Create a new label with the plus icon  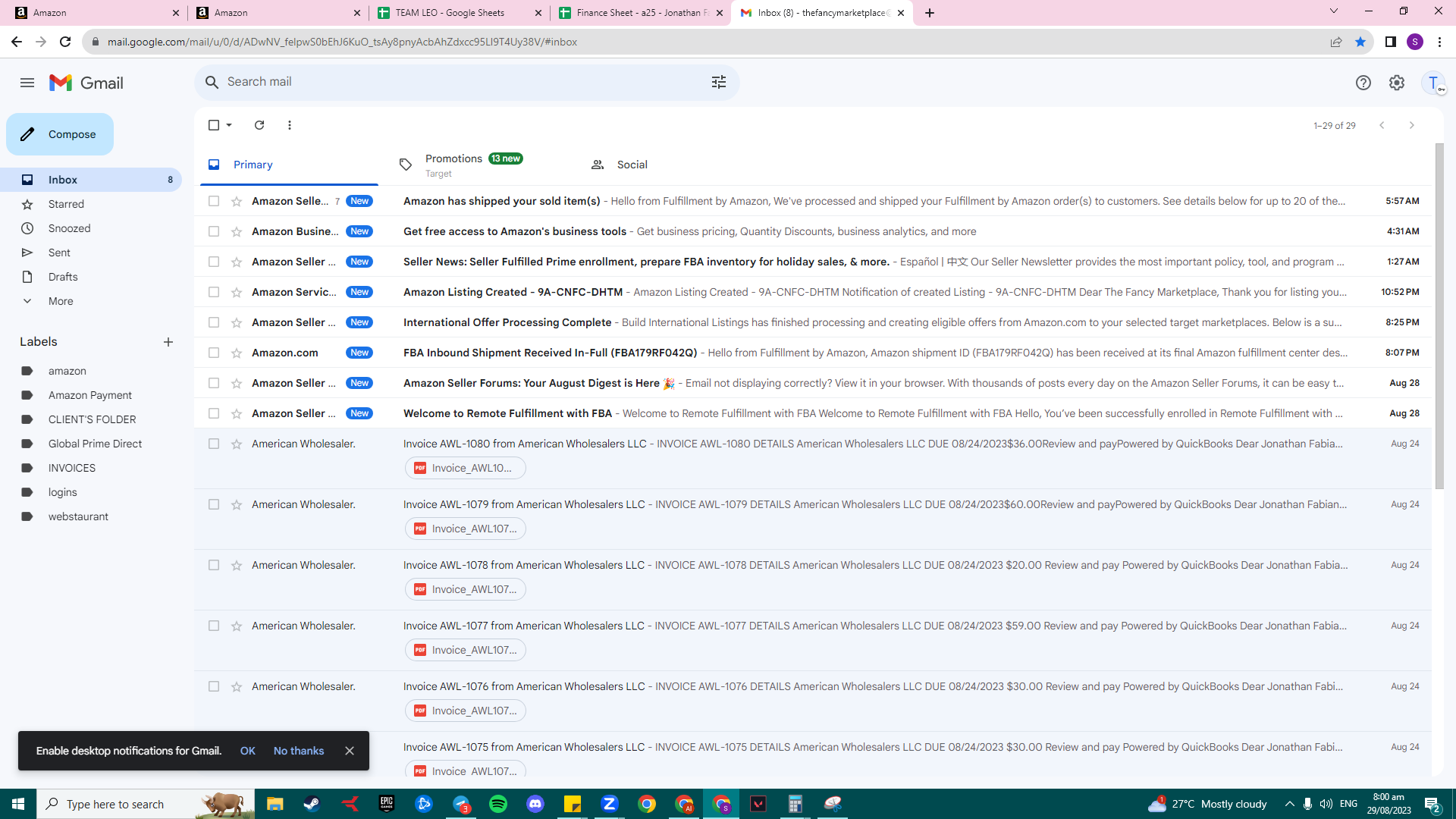point(168,342)
